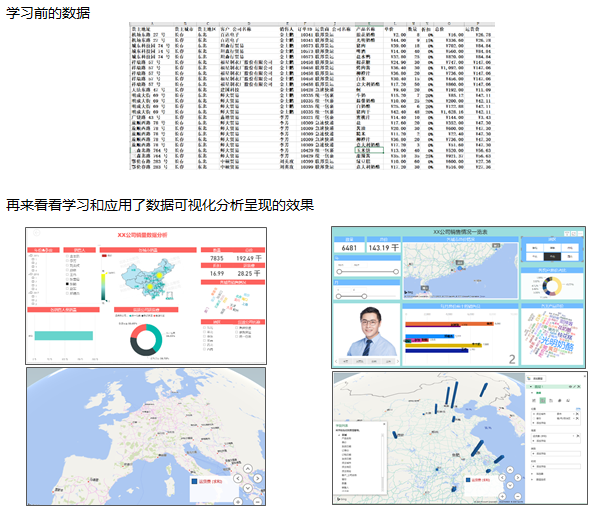Click 添加图层 button in layer pane
The width and height of the screenshot is (597, 514).
coord(536,378)
